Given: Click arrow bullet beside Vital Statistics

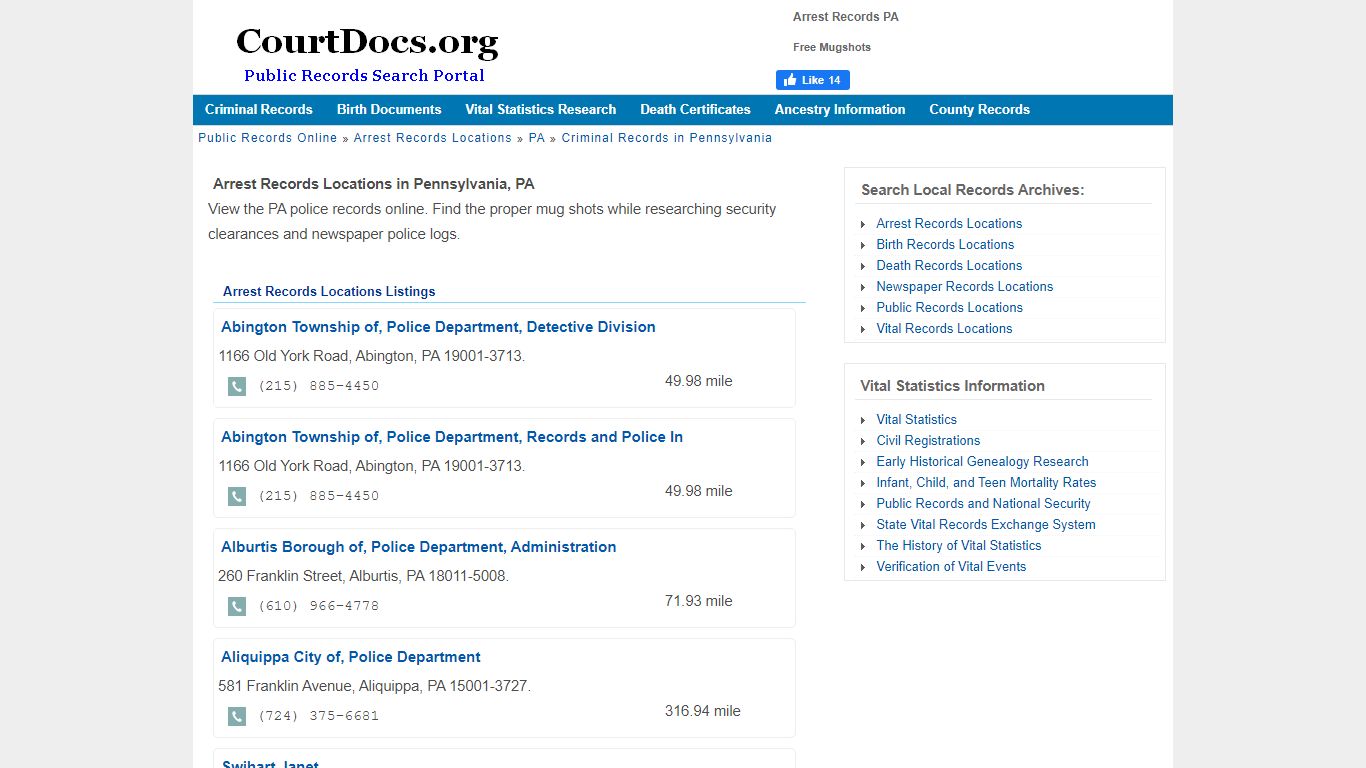Looking at the screenshot, I should click(863, 420).
